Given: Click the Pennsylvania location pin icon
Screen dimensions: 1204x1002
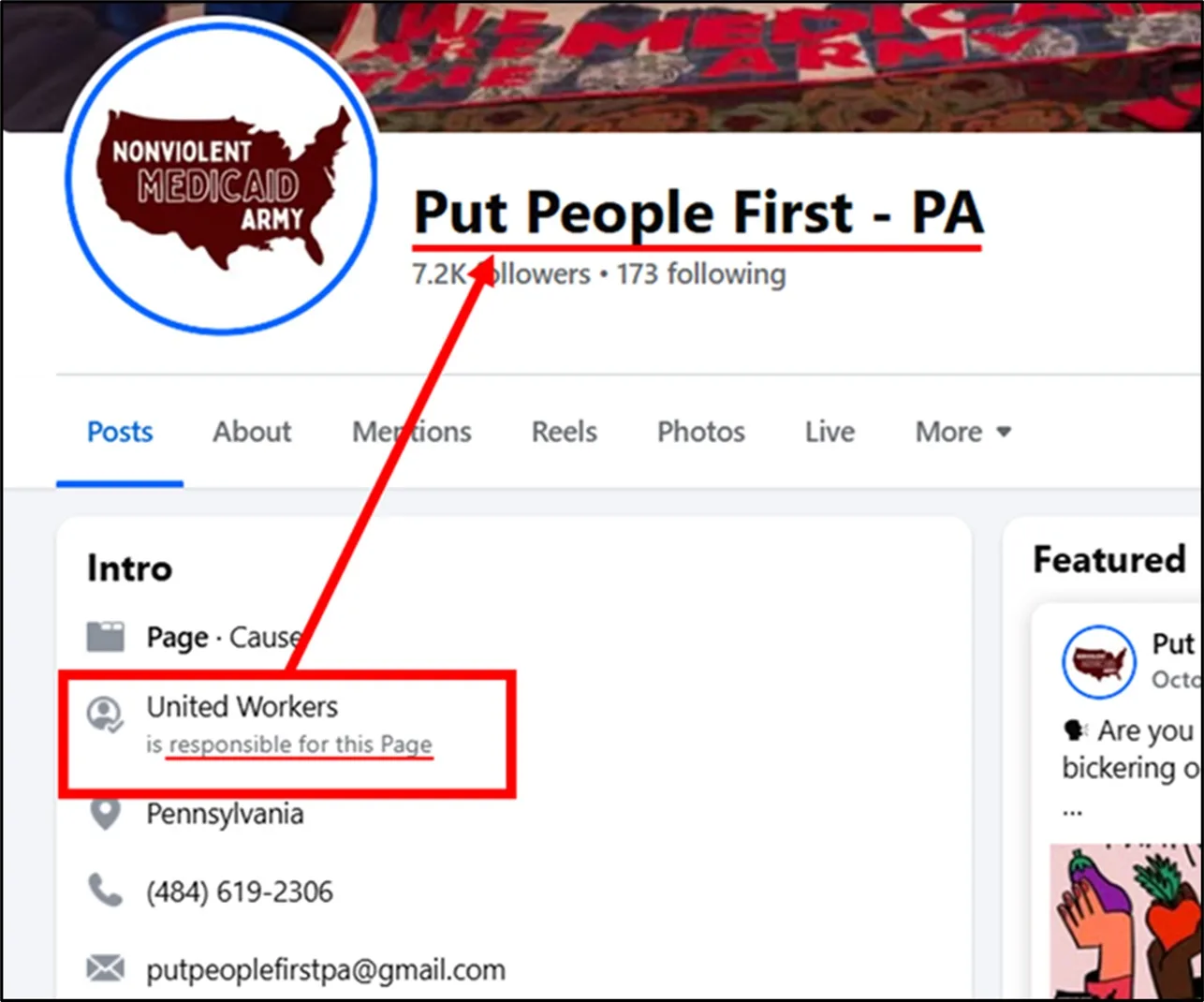Looking at the screenshot, I should point(105,813).
